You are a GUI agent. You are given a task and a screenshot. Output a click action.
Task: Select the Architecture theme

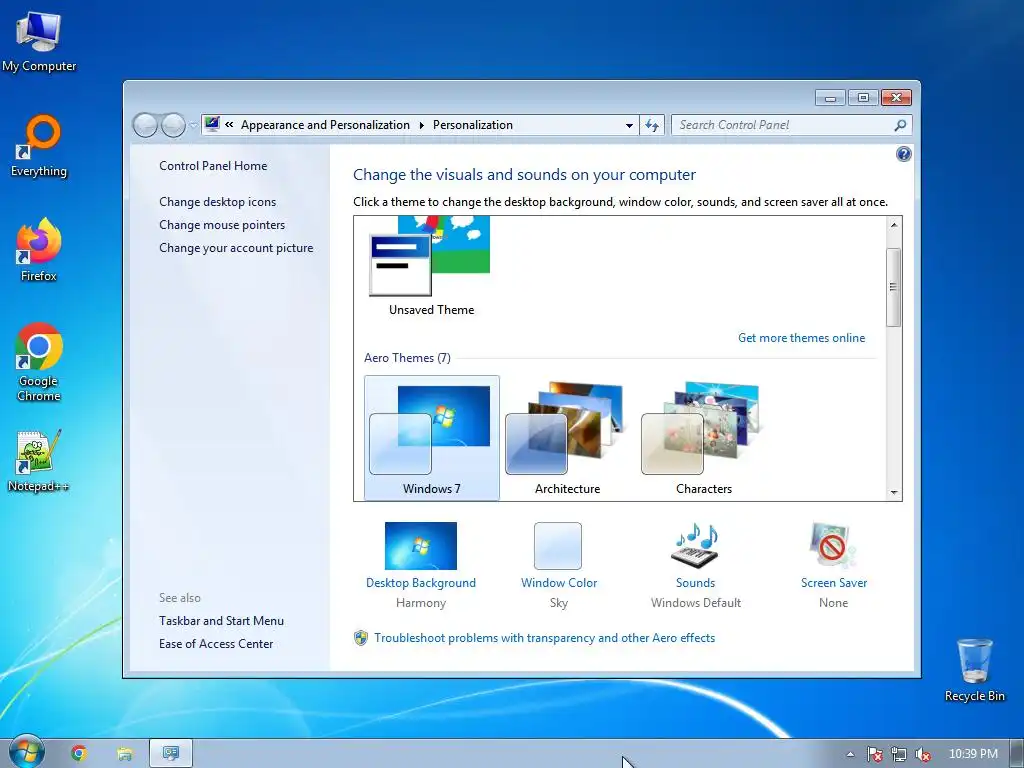coord(568,438)
